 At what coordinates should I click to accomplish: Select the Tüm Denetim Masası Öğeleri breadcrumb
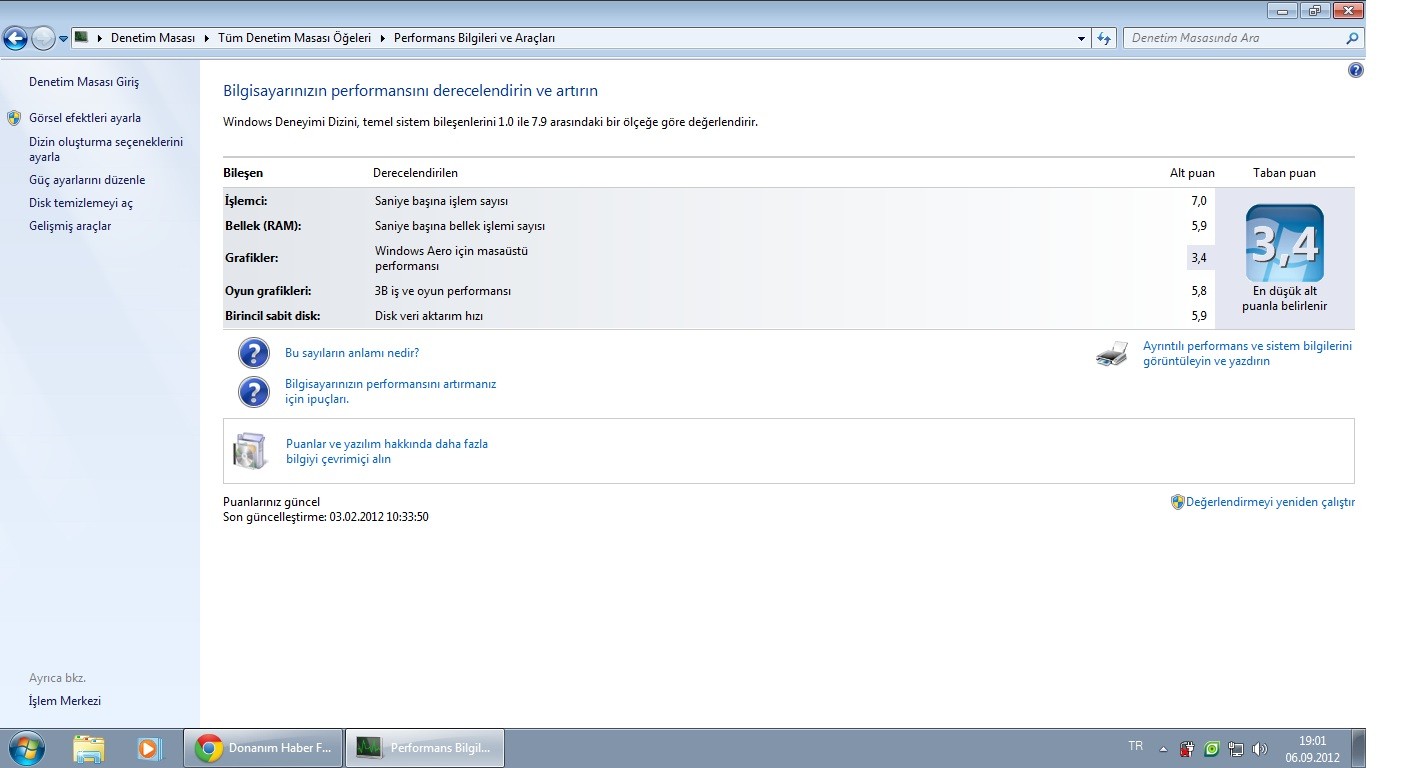(x=294, y=38)
